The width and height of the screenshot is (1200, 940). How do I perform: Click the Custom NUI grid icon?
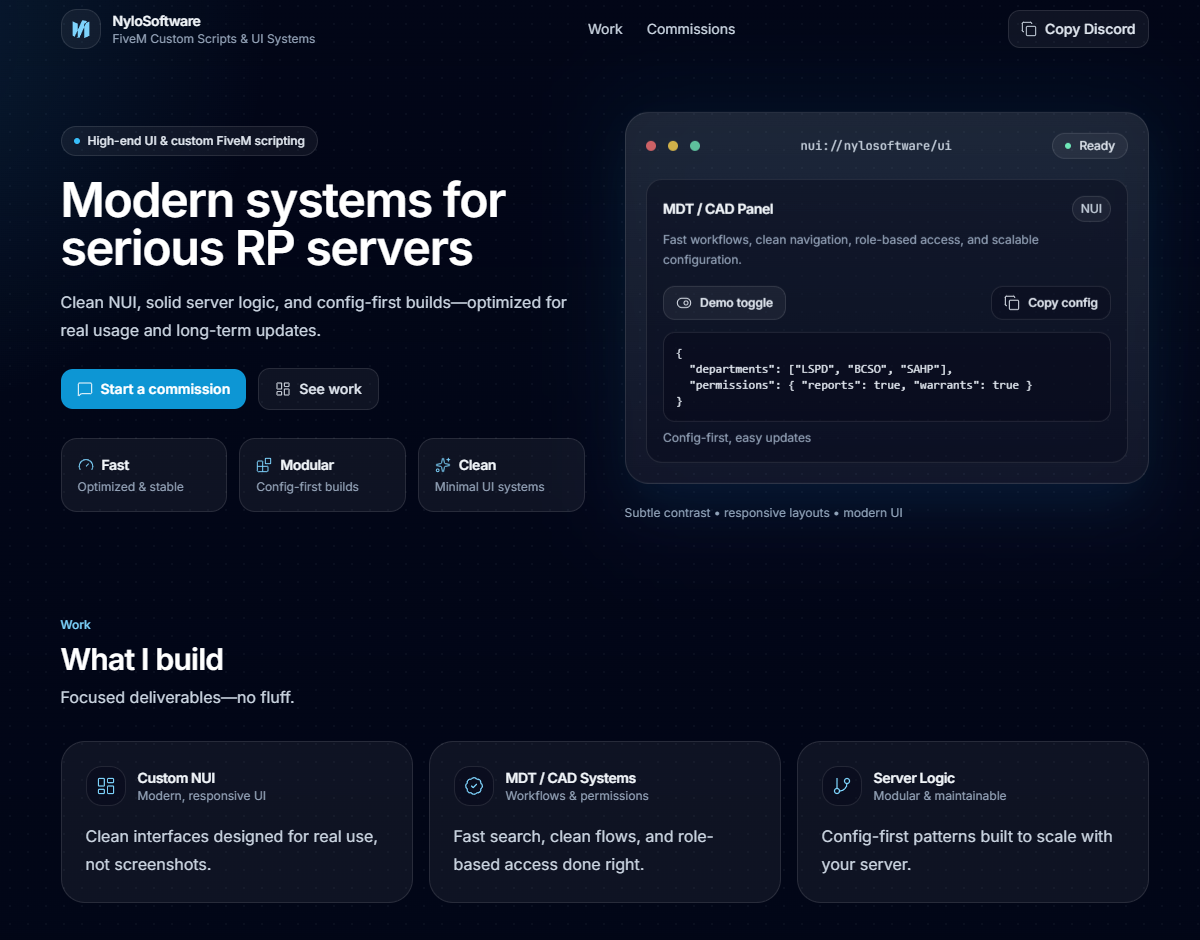tap(106, 786)
